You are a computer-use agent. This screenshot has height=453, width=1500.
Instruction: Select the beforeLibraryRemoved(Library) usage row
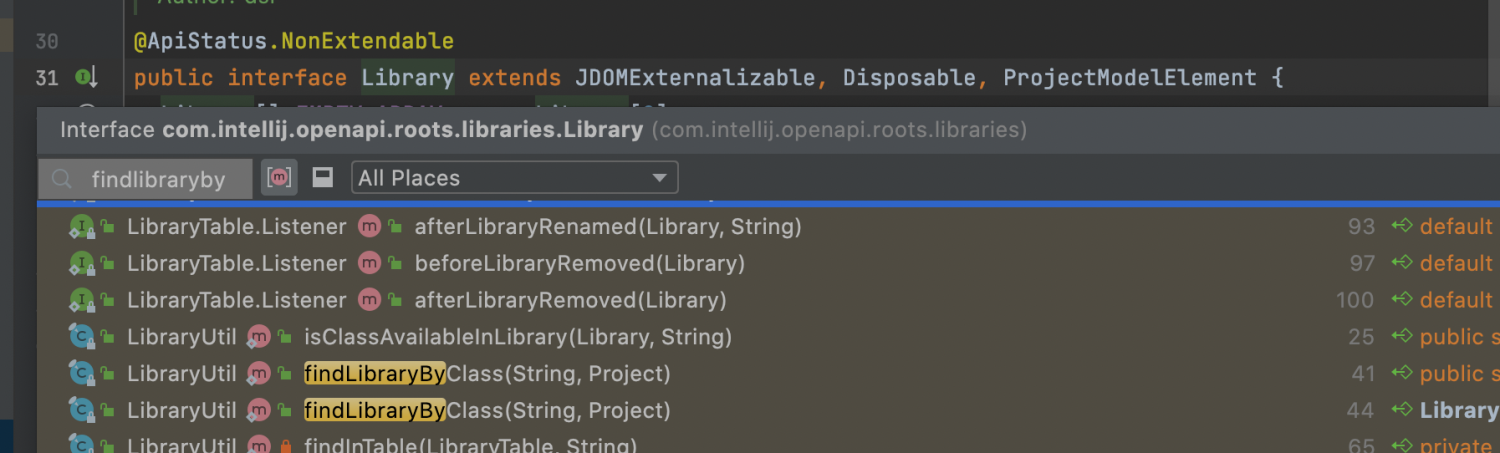(580, 264)
